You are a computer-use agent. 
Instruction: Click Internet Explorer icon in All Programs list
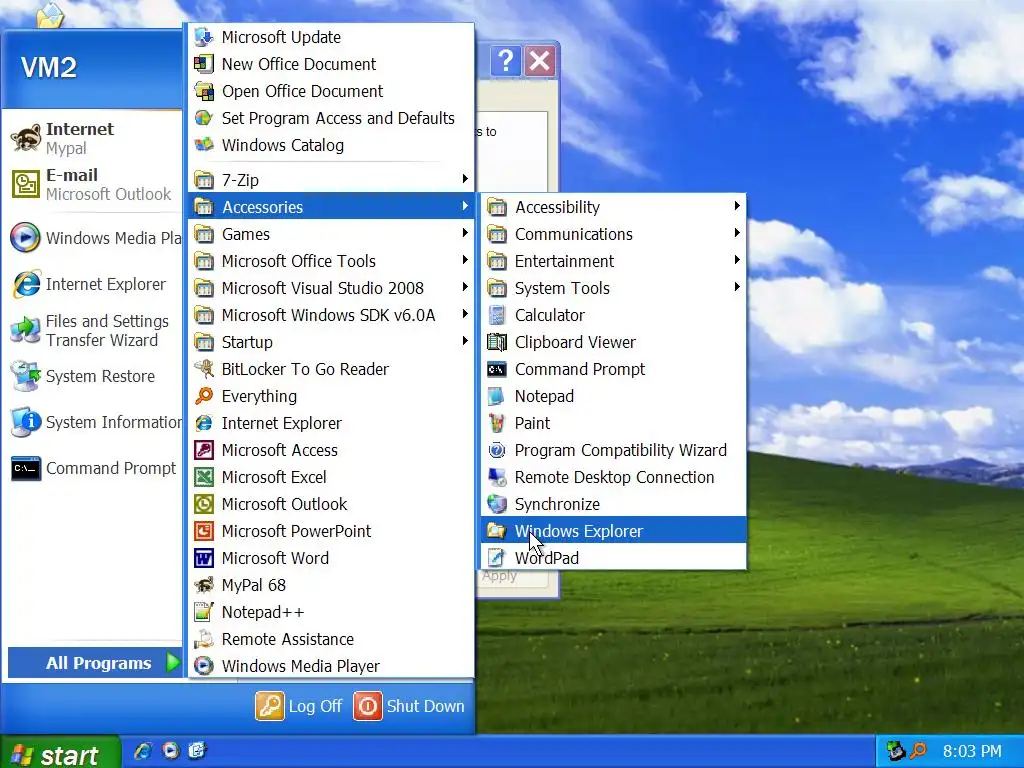204,423
